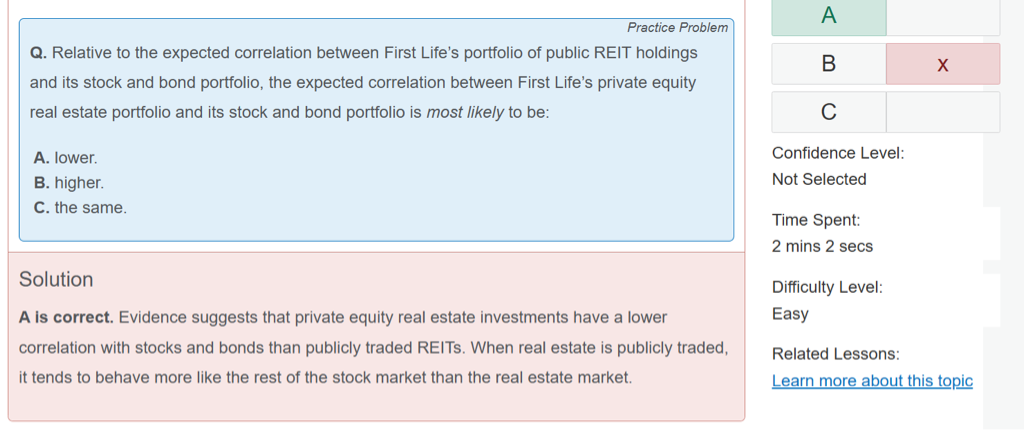Select answer choice C in the grid
Viewport: 1024px width, 430px height.
(828, 112)
